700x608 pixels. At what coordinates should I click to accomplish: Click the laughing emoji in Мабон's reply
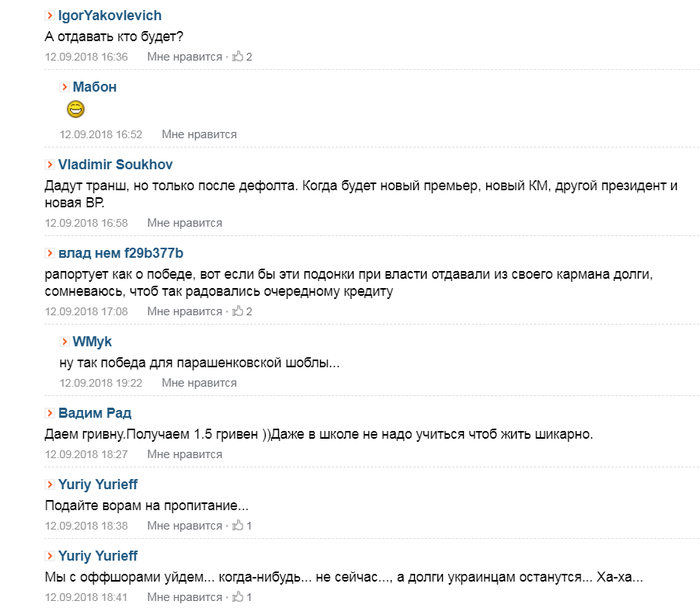(x=75, y=109)
